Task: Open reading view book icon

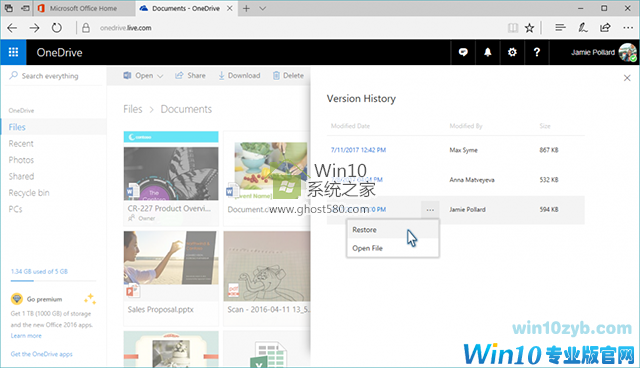Action: pos(513,28)
